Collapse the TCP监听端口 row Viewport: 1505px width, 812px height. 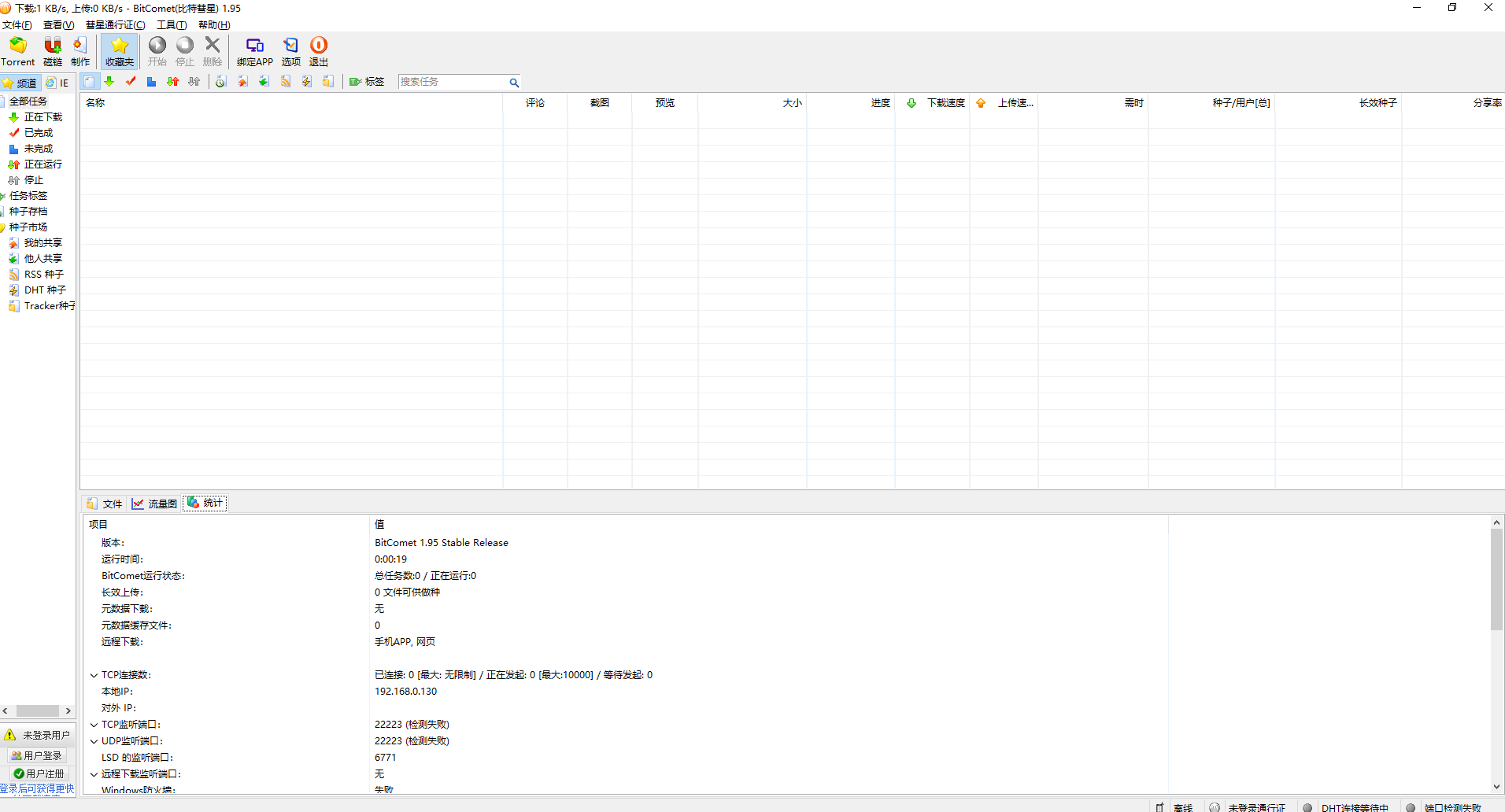94,725
